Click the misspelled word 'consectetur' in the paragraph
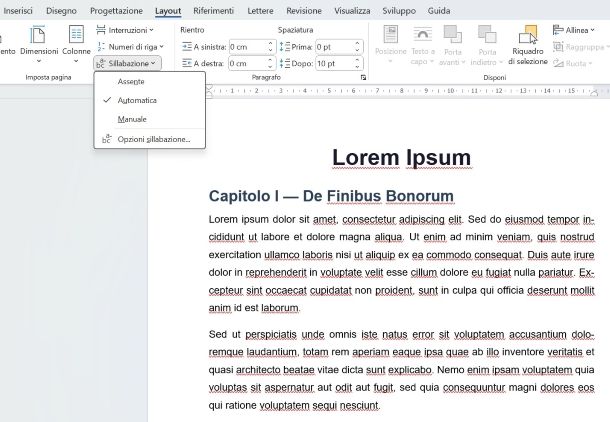Viewport: 610px width, 422px height. [x=369, y=219]
